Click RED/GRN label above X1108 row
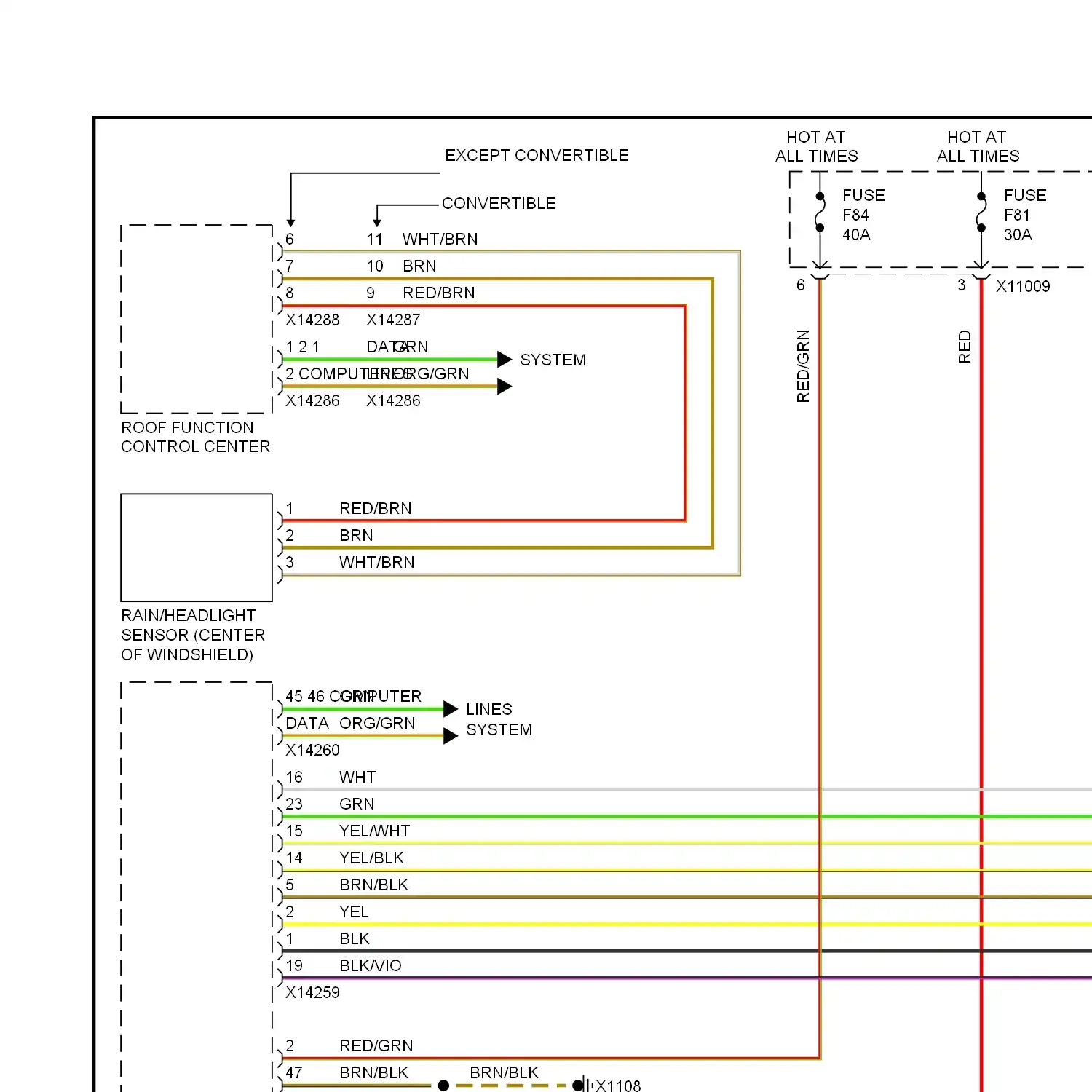 click(x=376, y=1045)
